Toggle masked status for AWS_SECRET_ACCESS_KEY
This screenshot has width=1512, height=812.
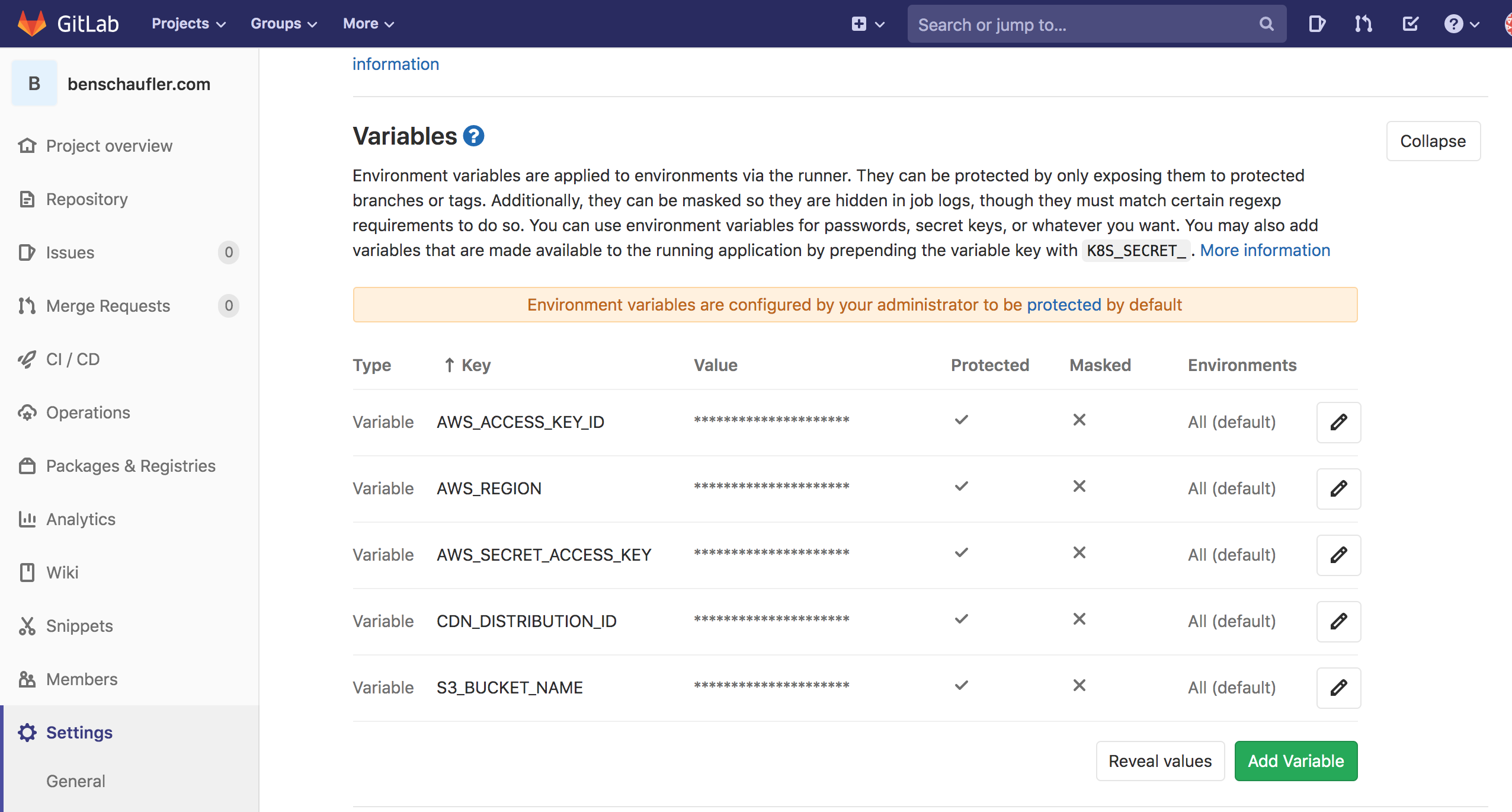1079,553
